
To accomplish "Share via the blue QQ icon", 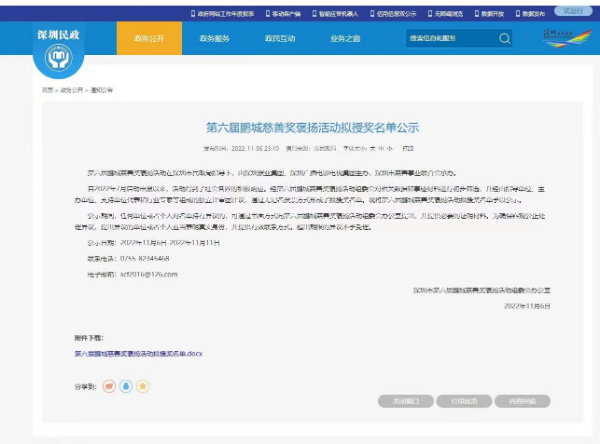I will (x=125, y=384).
